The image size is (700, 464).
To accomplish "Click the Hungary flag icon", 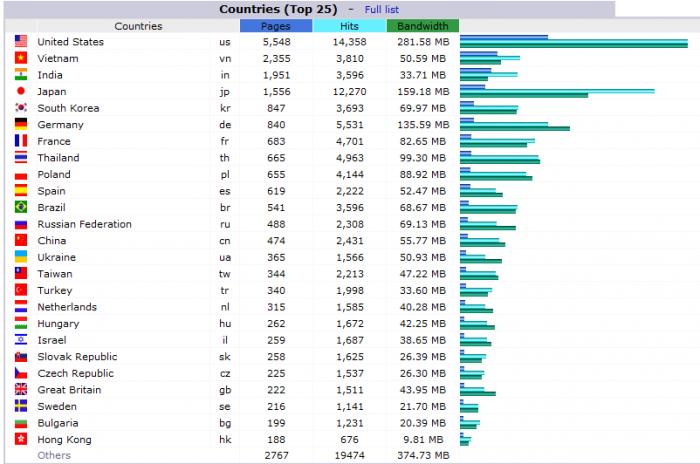I will pyautogui.click(x=21, y=322).
